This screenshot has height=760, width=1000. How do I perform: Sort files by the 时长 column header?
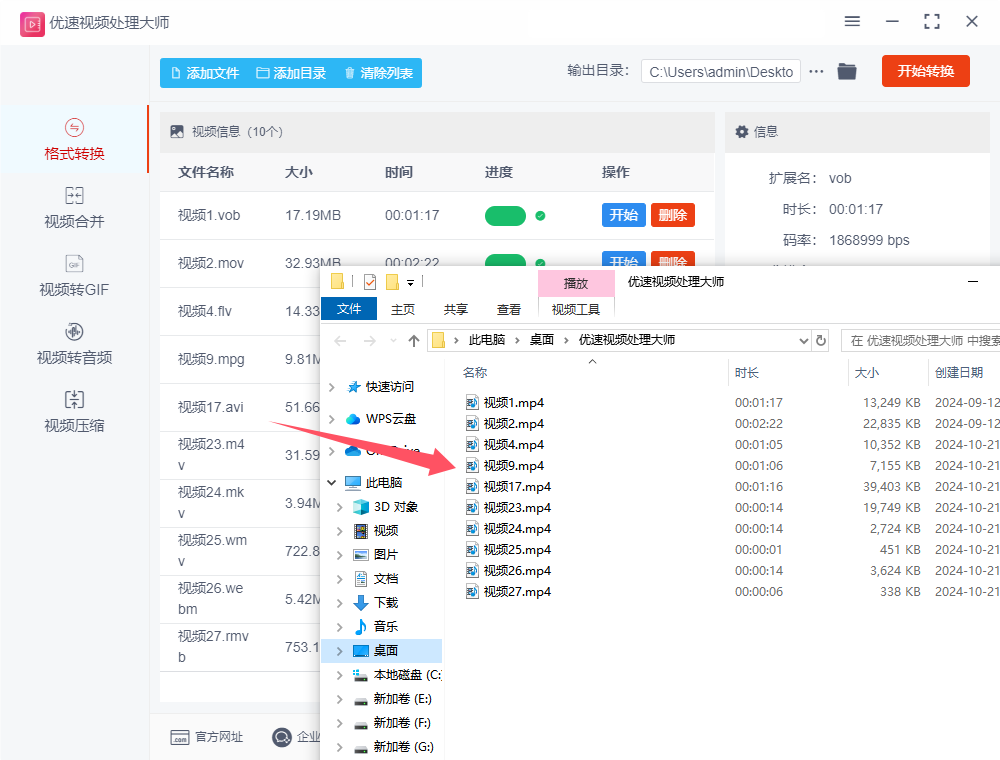747,372
